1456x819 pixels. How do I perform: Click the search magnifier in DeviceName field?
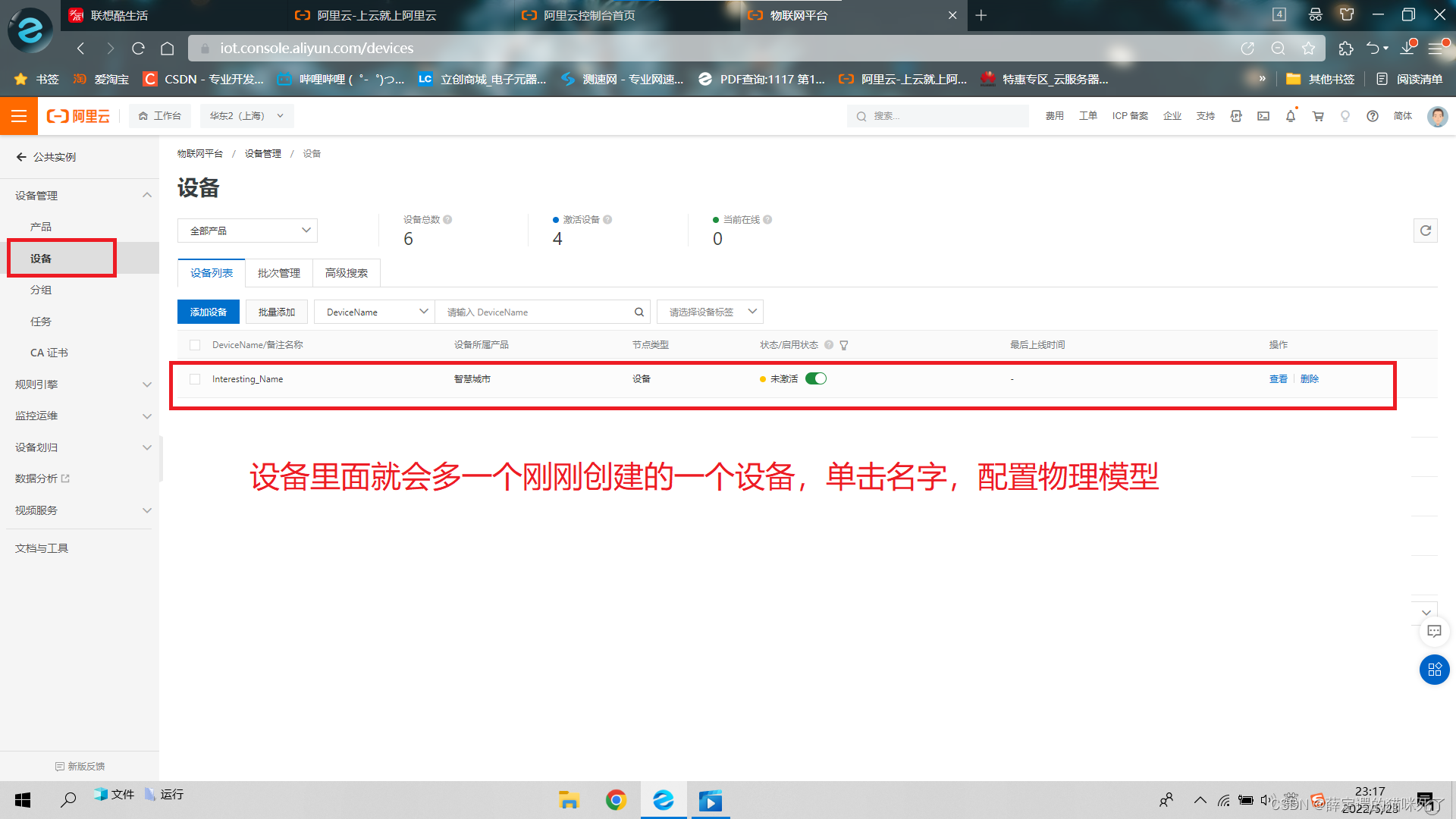click(639, 312)
